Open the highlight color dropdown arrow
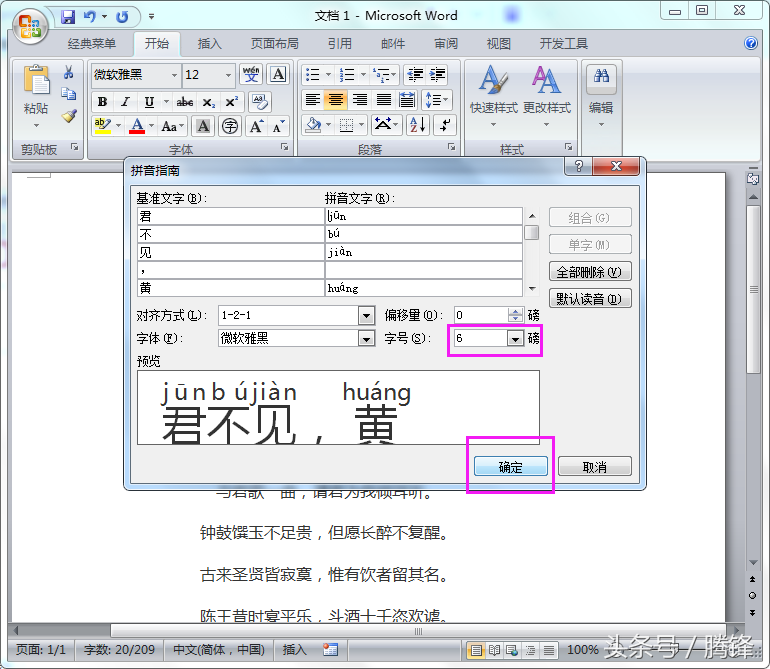 tap(118, 126)
